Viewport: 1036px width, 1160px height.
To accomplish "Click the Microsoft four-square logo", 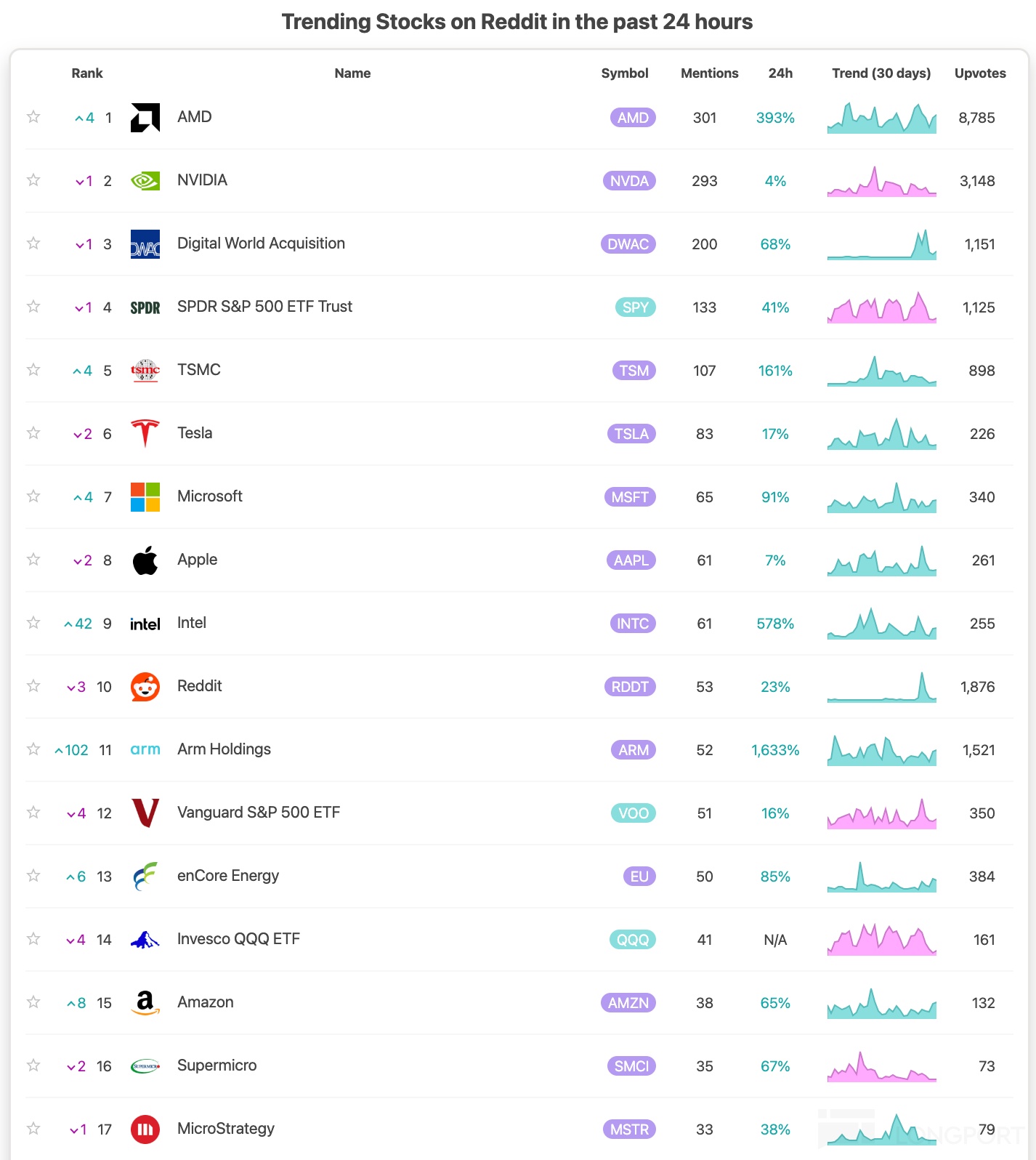I will coord(145,497).
